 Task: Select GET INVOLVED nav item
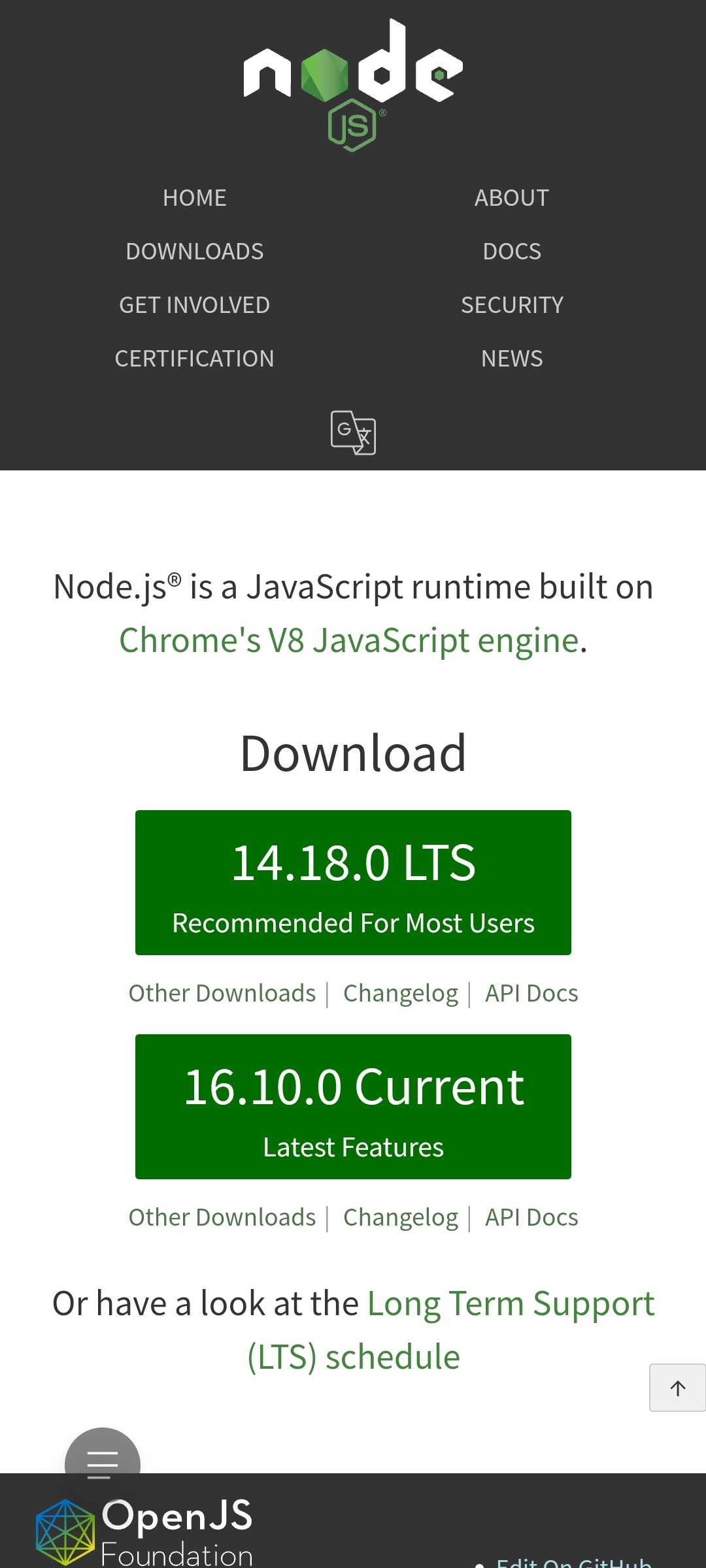coord(195,305)
